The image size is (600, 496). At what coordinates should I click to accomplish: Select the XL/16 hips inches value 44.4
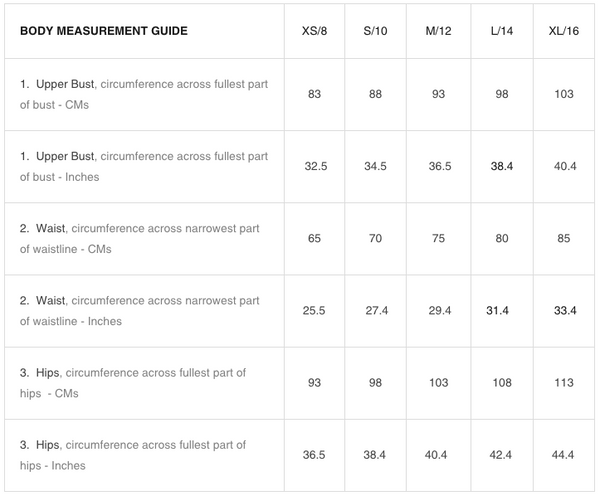point(564,455)
